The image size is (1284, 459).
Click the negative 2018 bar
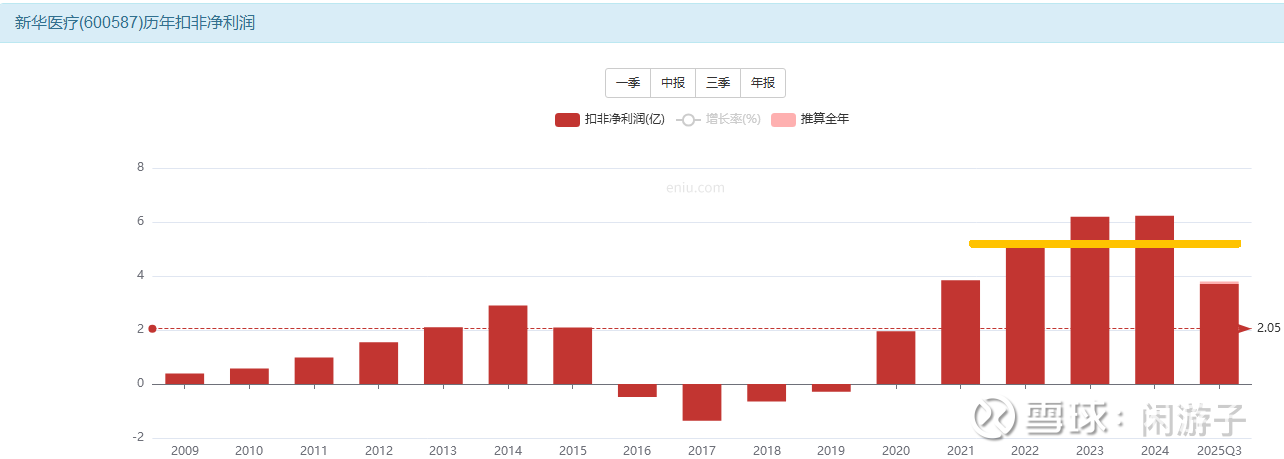click(x=767, y=393)
